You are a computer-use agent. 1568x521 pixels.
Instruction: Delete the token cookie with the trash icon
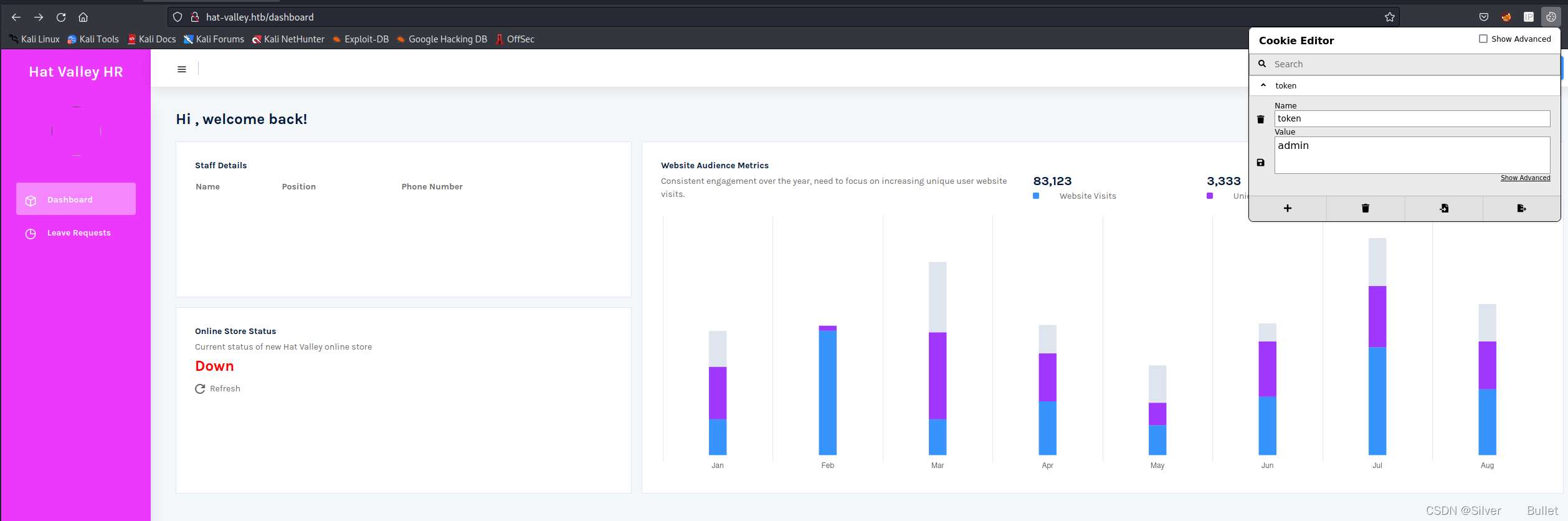[x=1261, y=119]
